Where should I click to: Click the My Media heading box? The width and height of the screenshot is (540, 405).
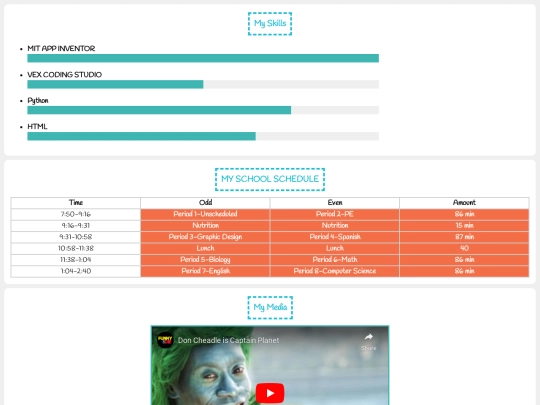pyautogui.click(x=270, y=307)
